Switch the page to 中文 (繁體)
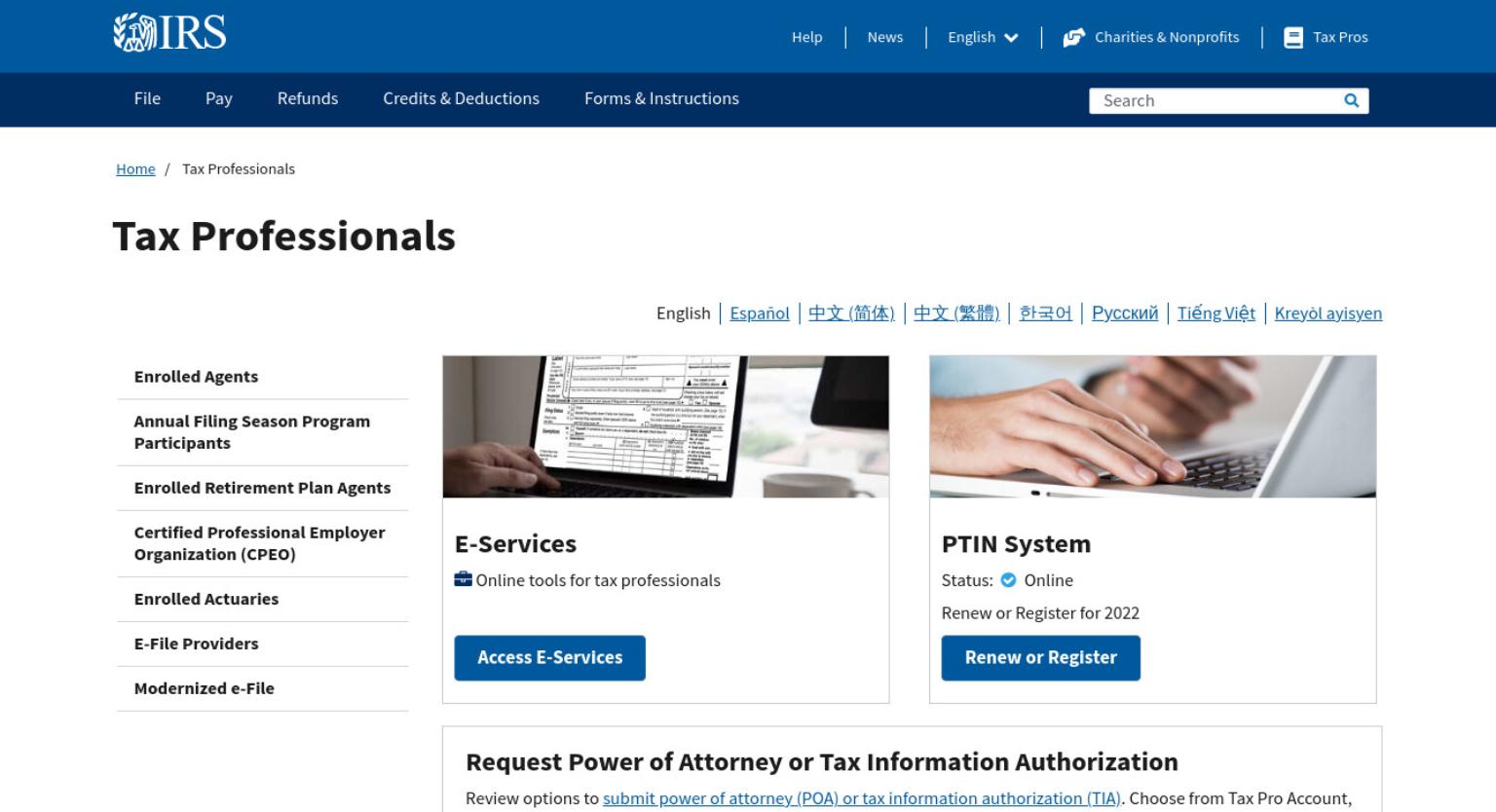This screenshot has width=1496, height=812. coord(956,313)
